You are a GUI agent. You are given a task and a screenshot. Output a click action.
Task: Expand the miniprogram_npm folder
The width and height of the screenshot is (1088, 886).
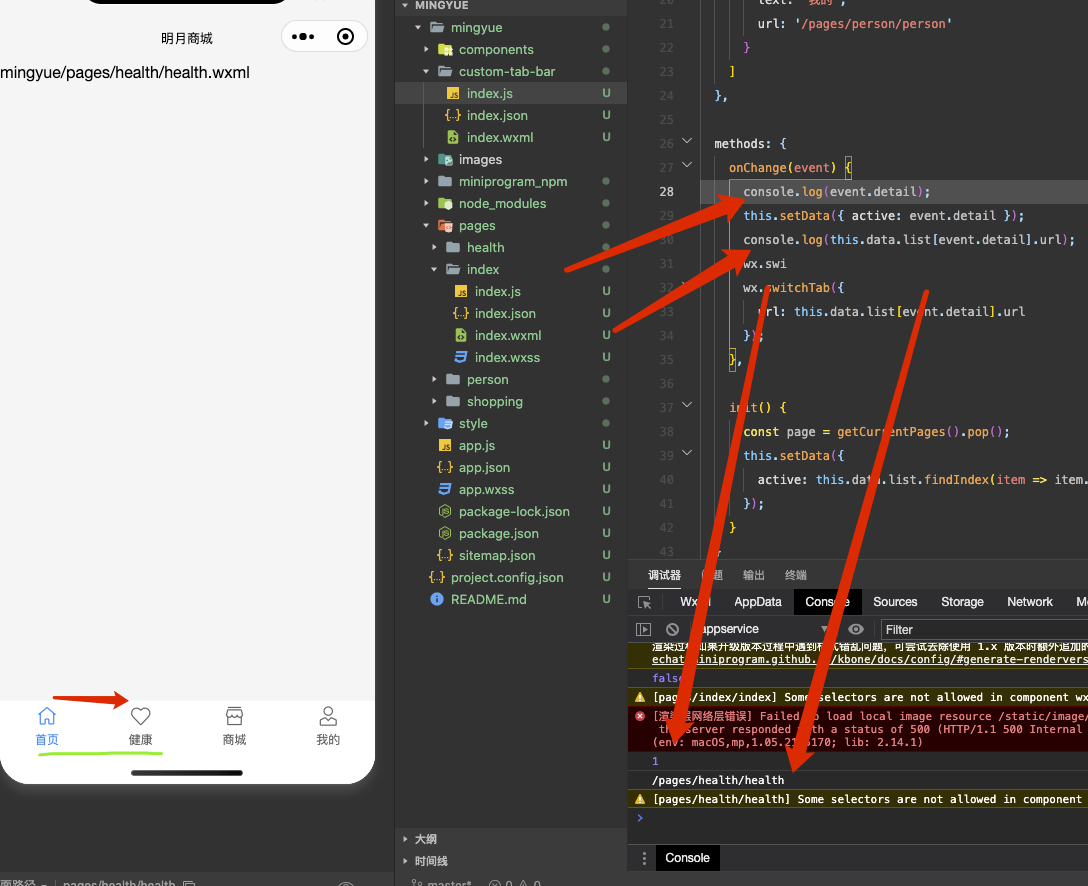pyautogui.click(x=426, y=181)
